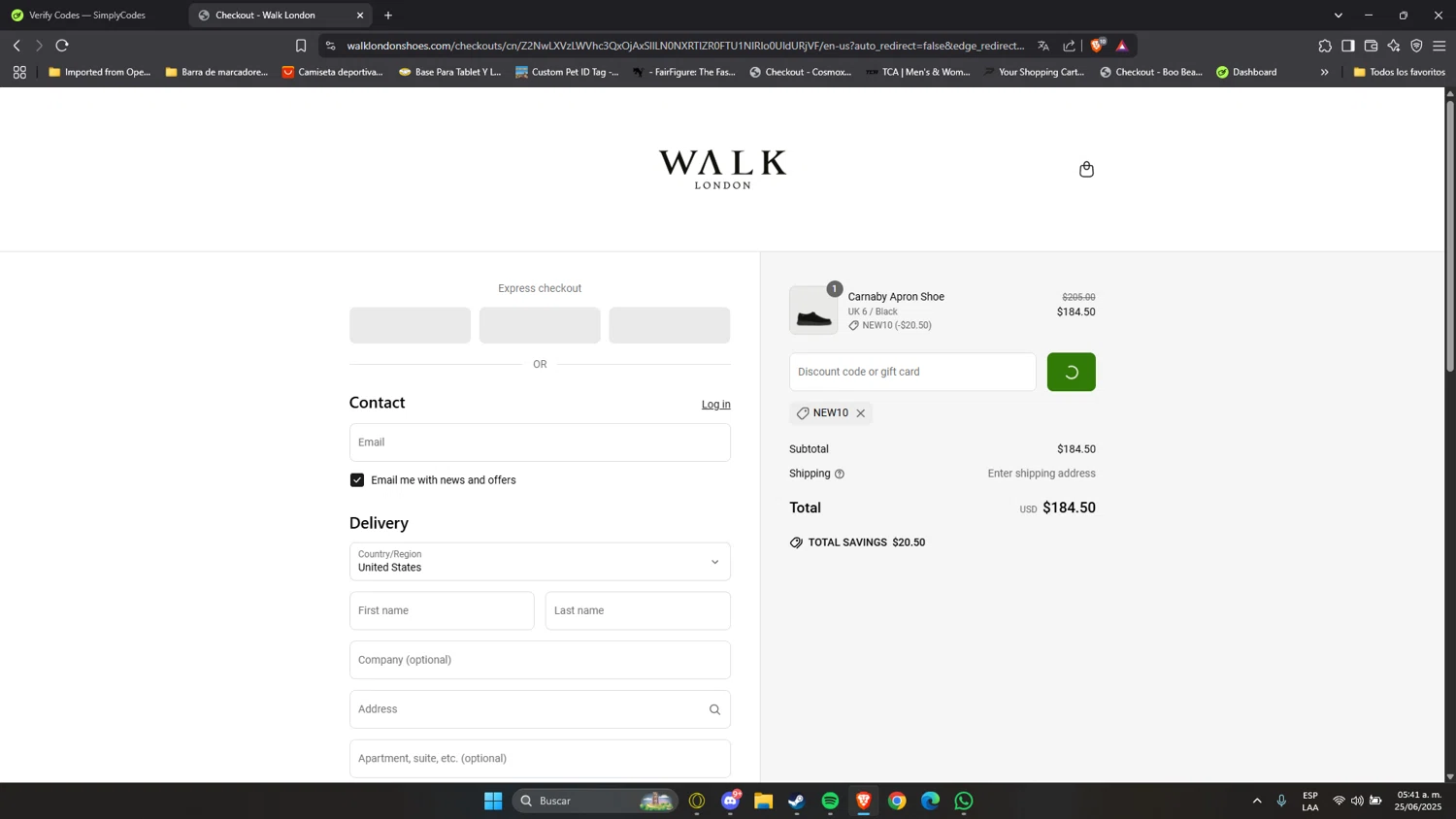Viewport: 1456px width, 819px height.
Task: Click the middle express checkout button
Action: pyautogui.click(x=540, y=325)
